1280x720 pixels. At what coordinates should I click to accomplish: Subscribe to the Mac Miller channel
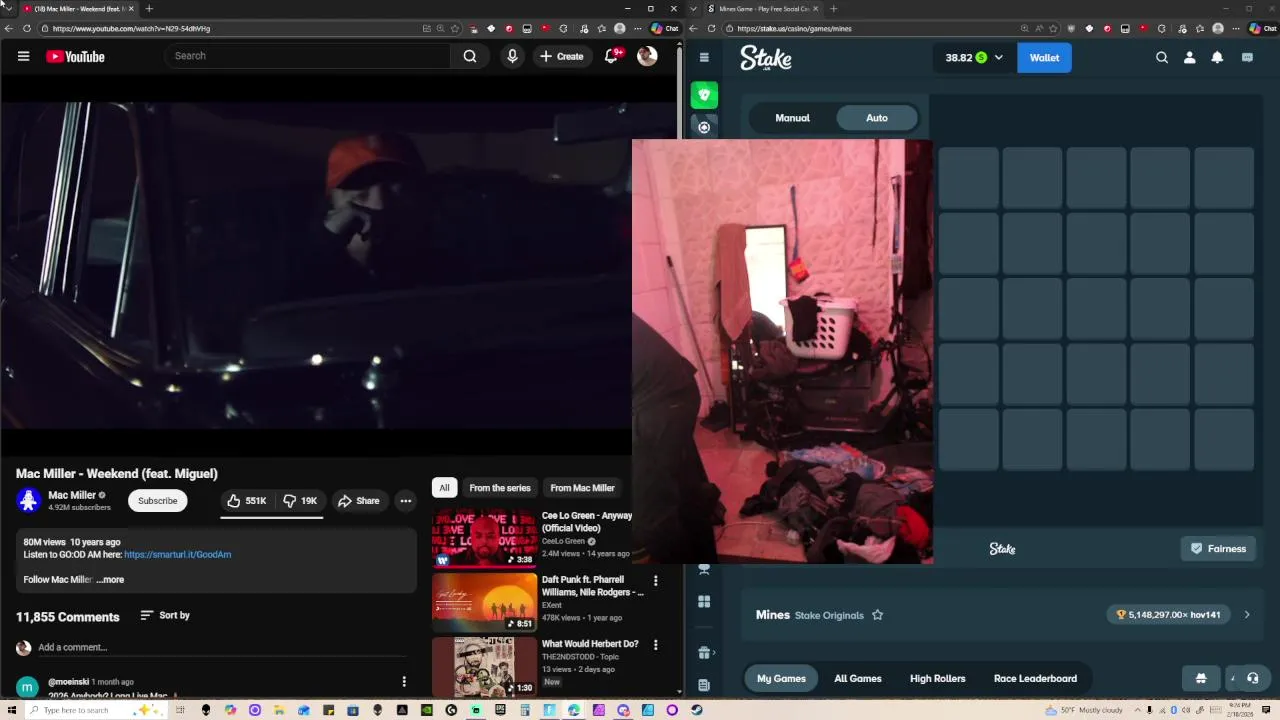click(157, 500)
